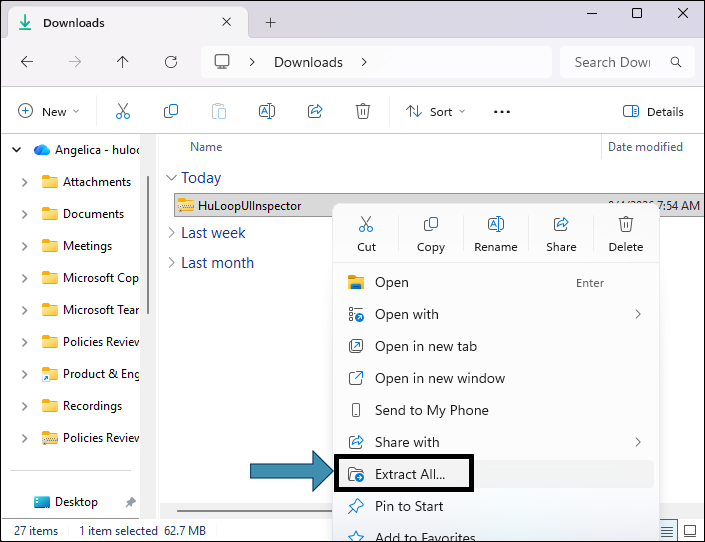
Task: Select Open in the context menu
Action: (496, 282)
